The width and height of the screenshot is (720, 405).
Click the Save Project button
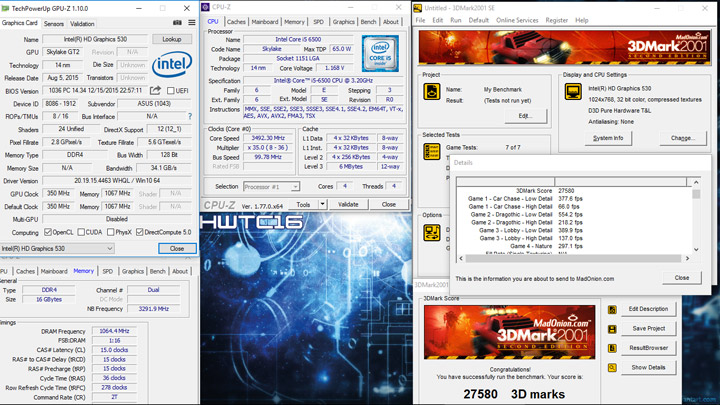pos(648,329)
